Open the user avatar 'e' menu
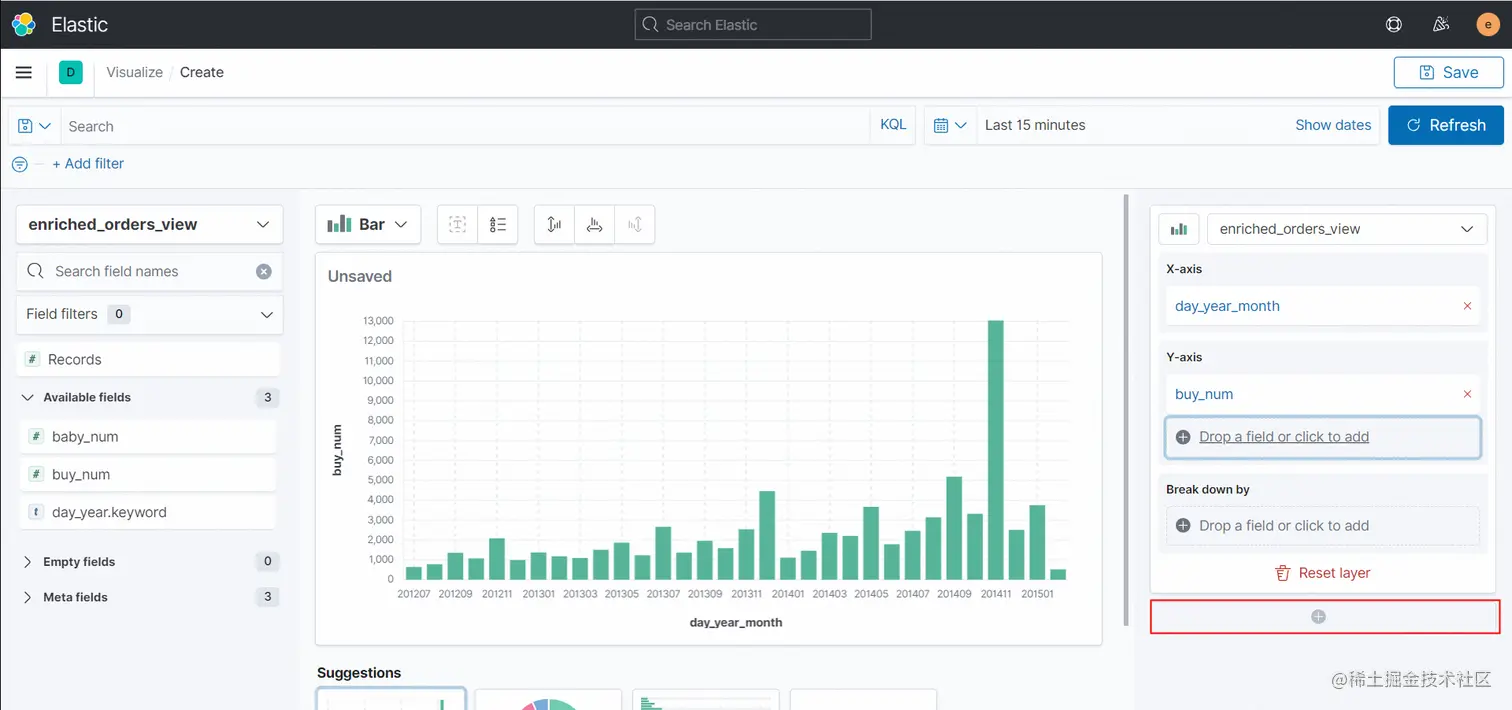Image resolution: width=1512 pixels, height=710 pixels. point(1488,24)
